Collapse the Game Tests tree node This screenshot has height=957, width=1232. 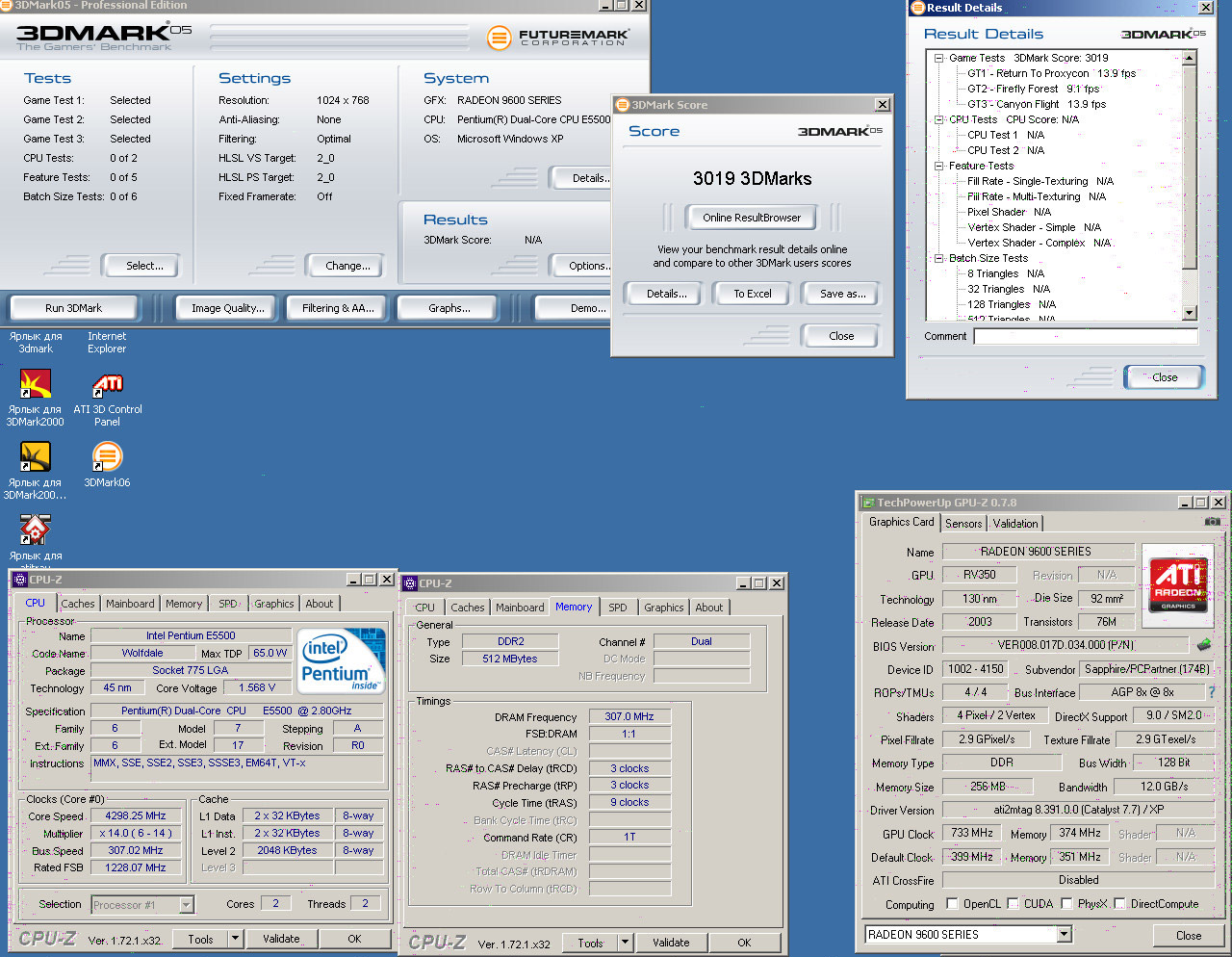pyautogui.click(x=938, y=59)
